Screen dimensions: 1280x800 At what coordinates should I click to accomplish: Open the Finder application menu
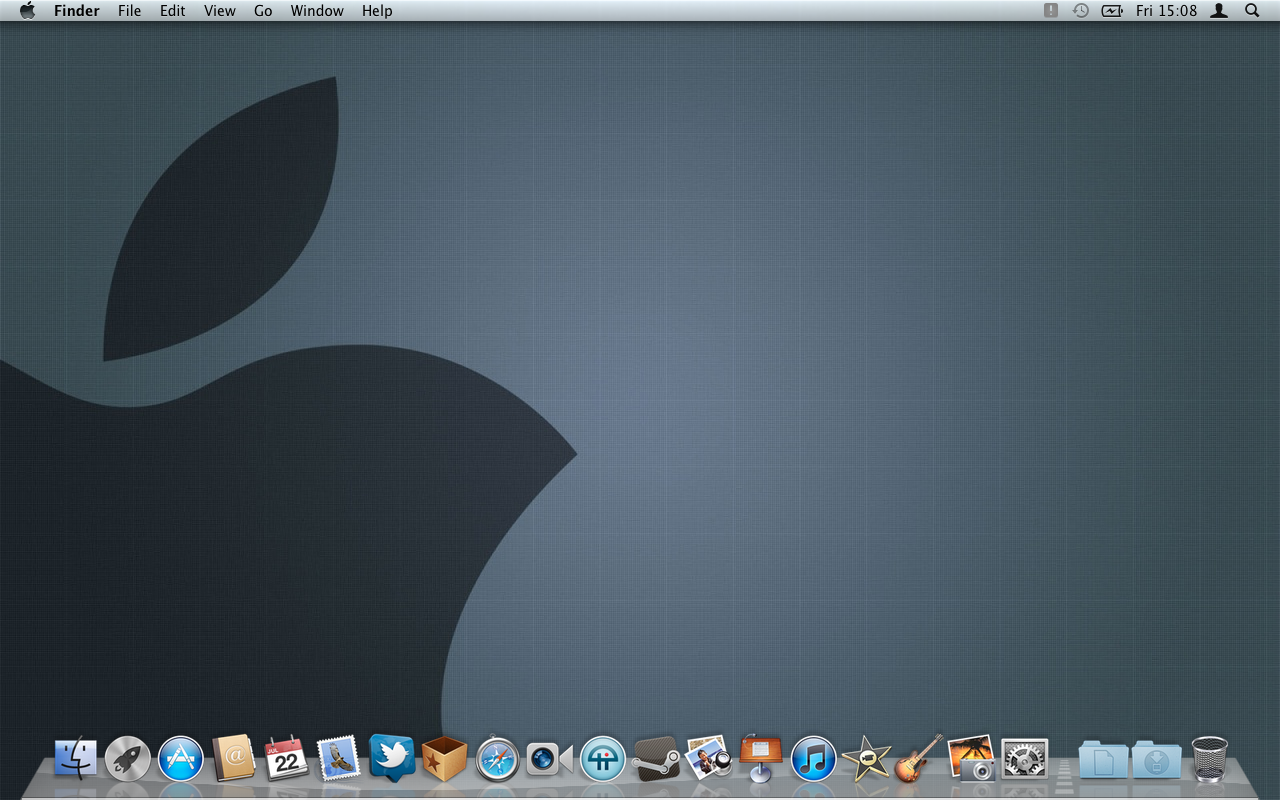[x=77, y=11]
